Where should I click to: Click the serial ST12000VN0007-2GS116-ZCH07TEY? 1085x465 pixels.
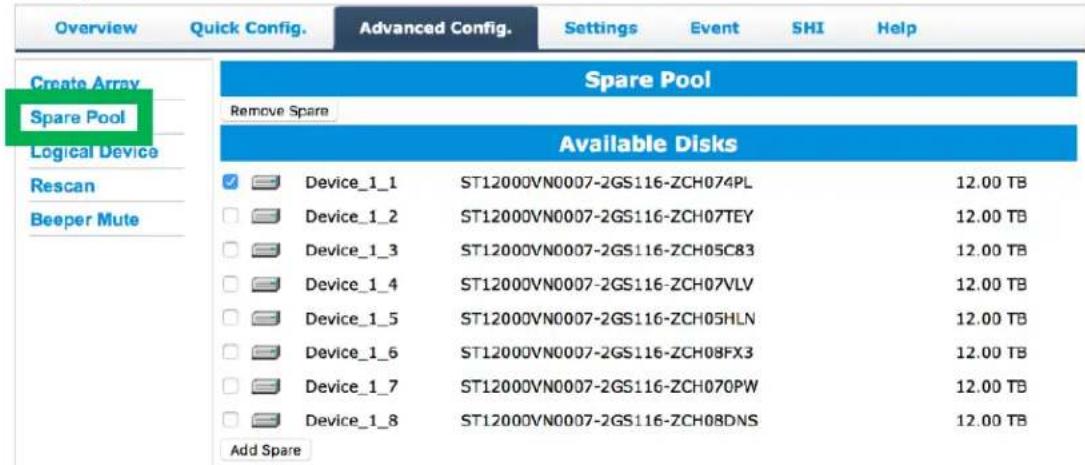click(x=606, y=217)
